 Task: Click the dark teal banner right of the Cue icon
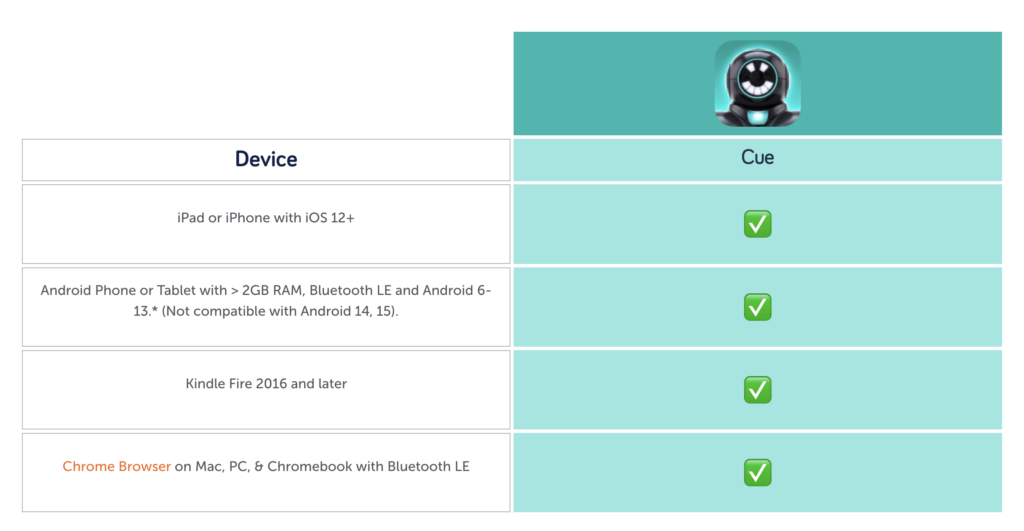coord(900,83)
